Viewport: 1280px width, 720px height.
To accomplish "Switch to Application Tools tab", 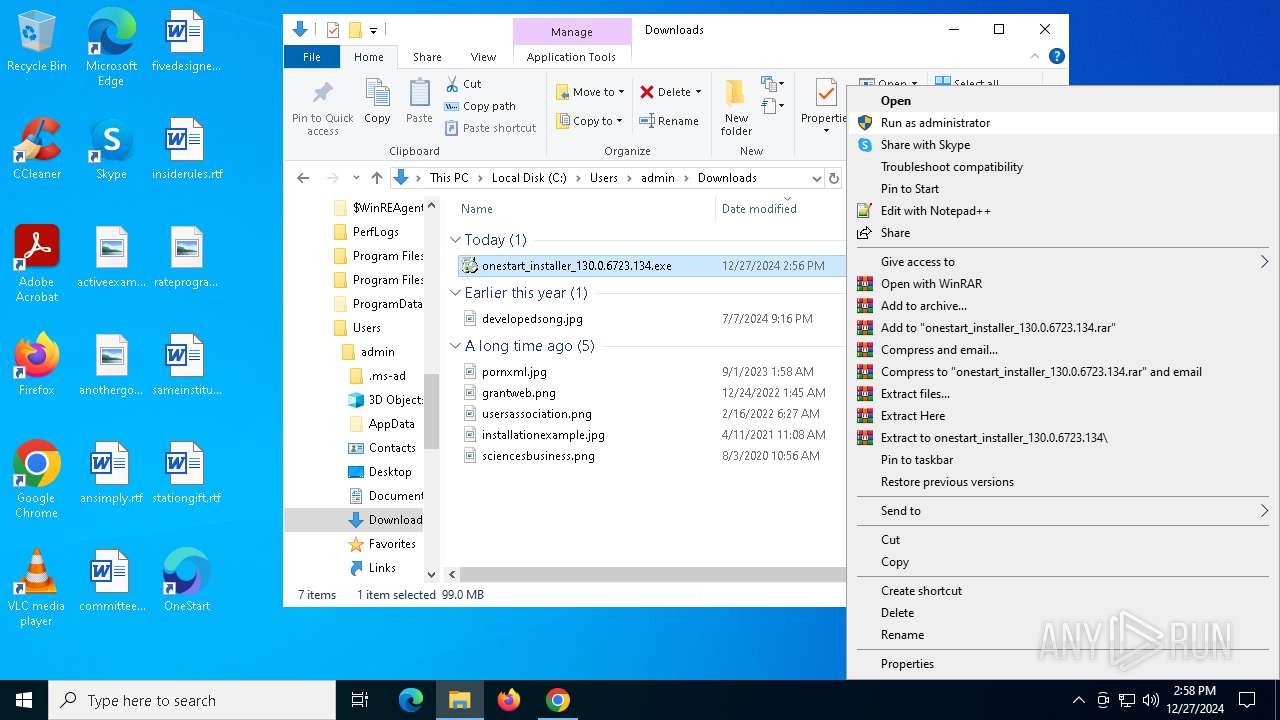I will click(571, 57).
